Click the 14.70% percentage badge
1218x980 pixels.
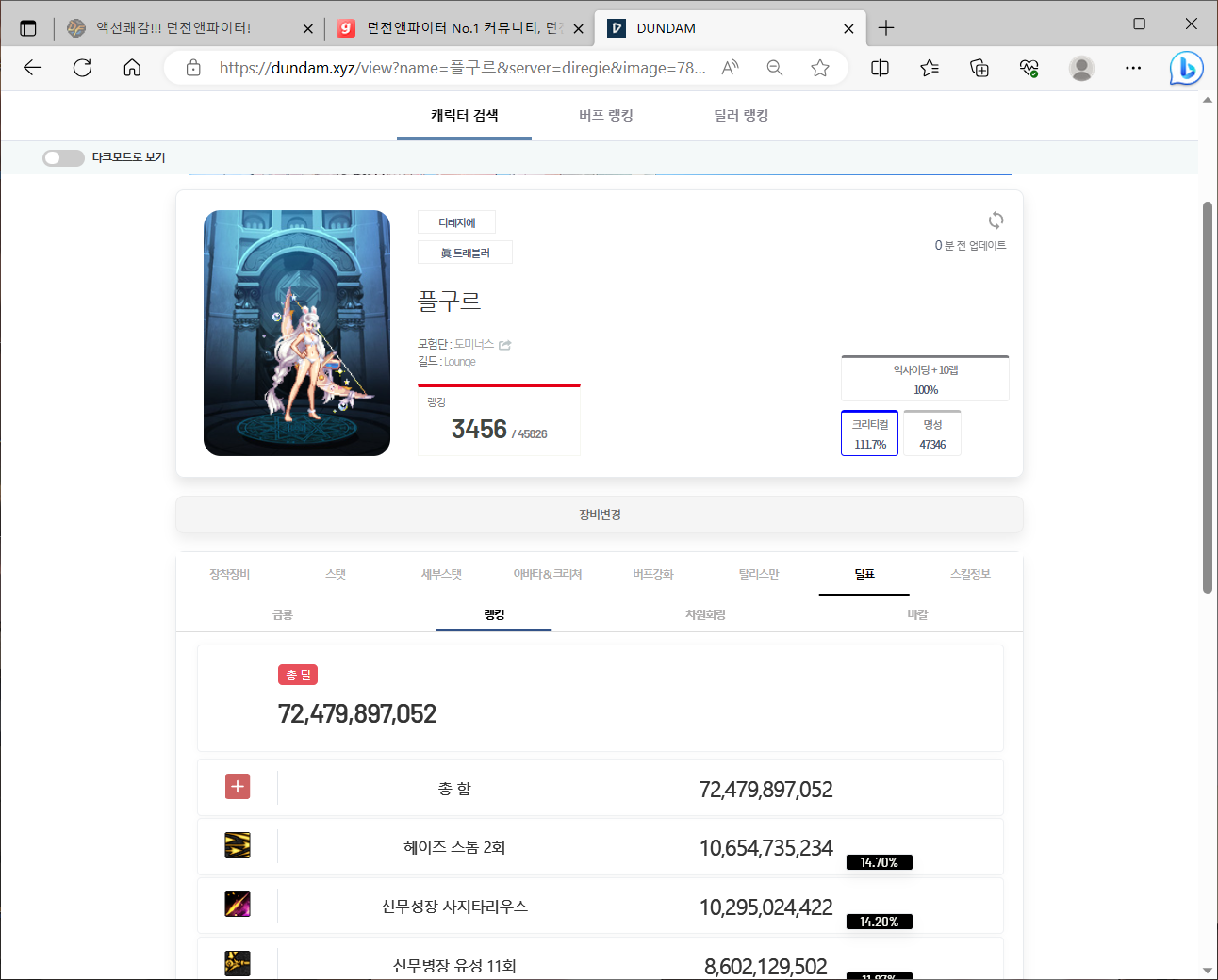880,862
